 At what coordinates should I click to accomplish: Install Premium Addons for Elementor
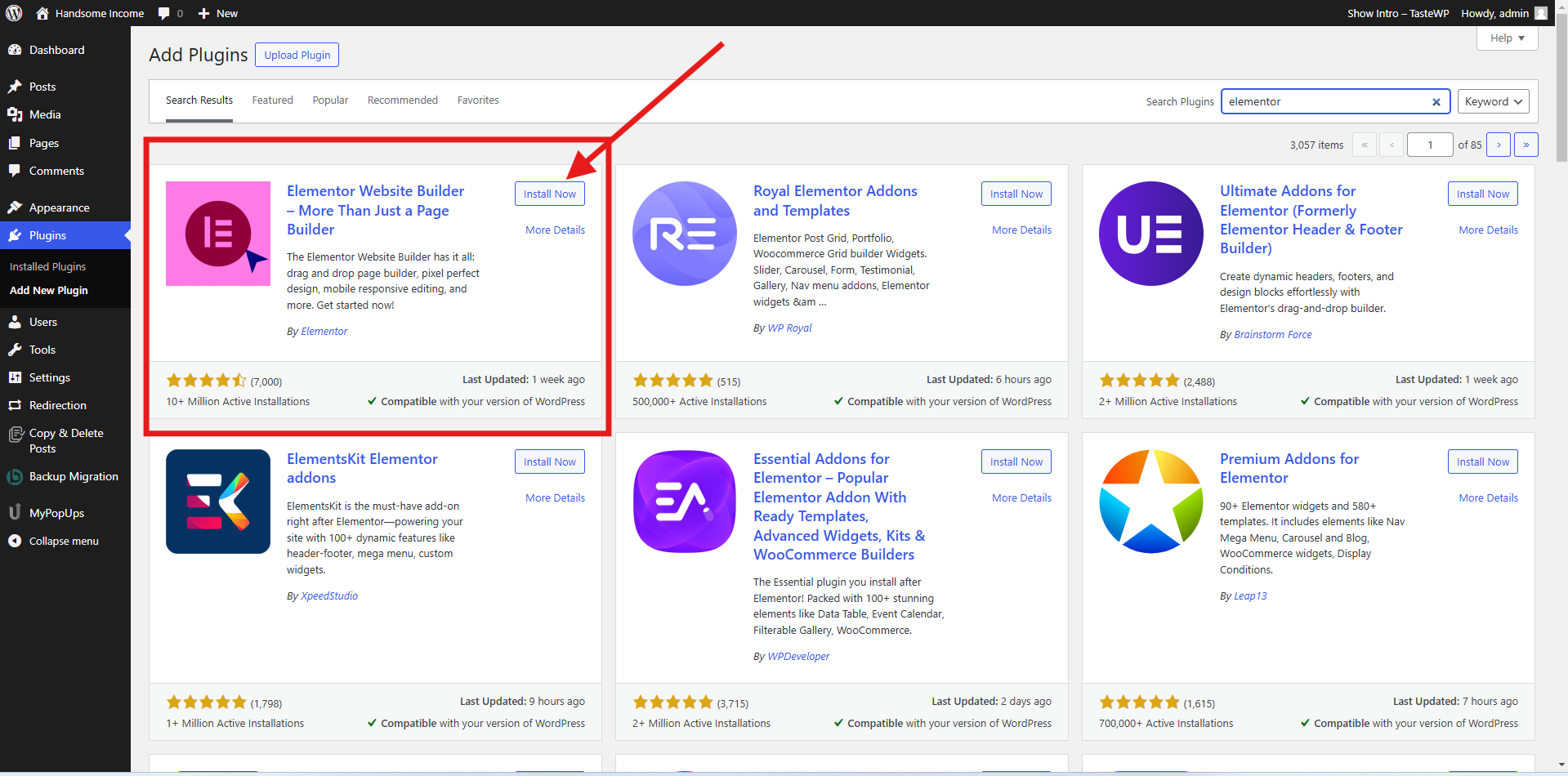[1483, 462]
